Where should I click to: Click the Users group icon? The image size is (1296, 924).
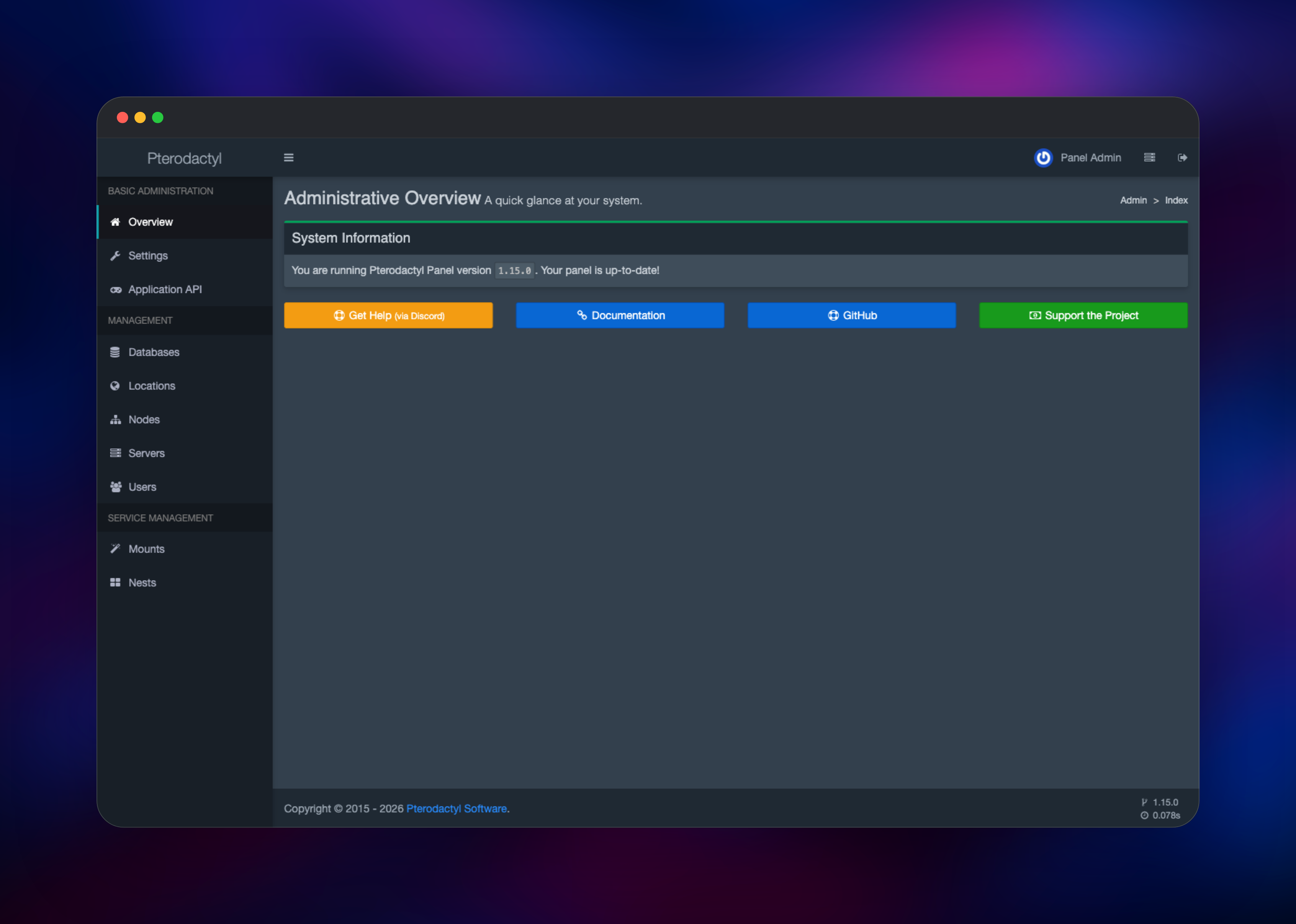(x=116, y=487)
